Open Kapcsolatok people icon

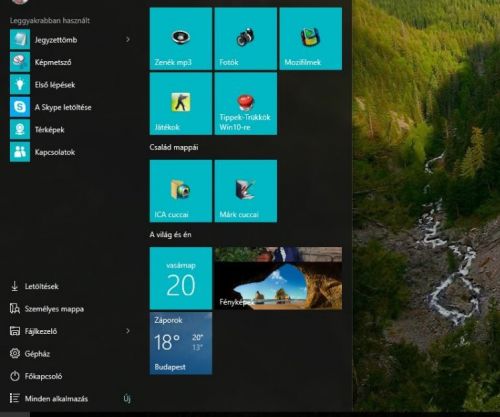20,152
